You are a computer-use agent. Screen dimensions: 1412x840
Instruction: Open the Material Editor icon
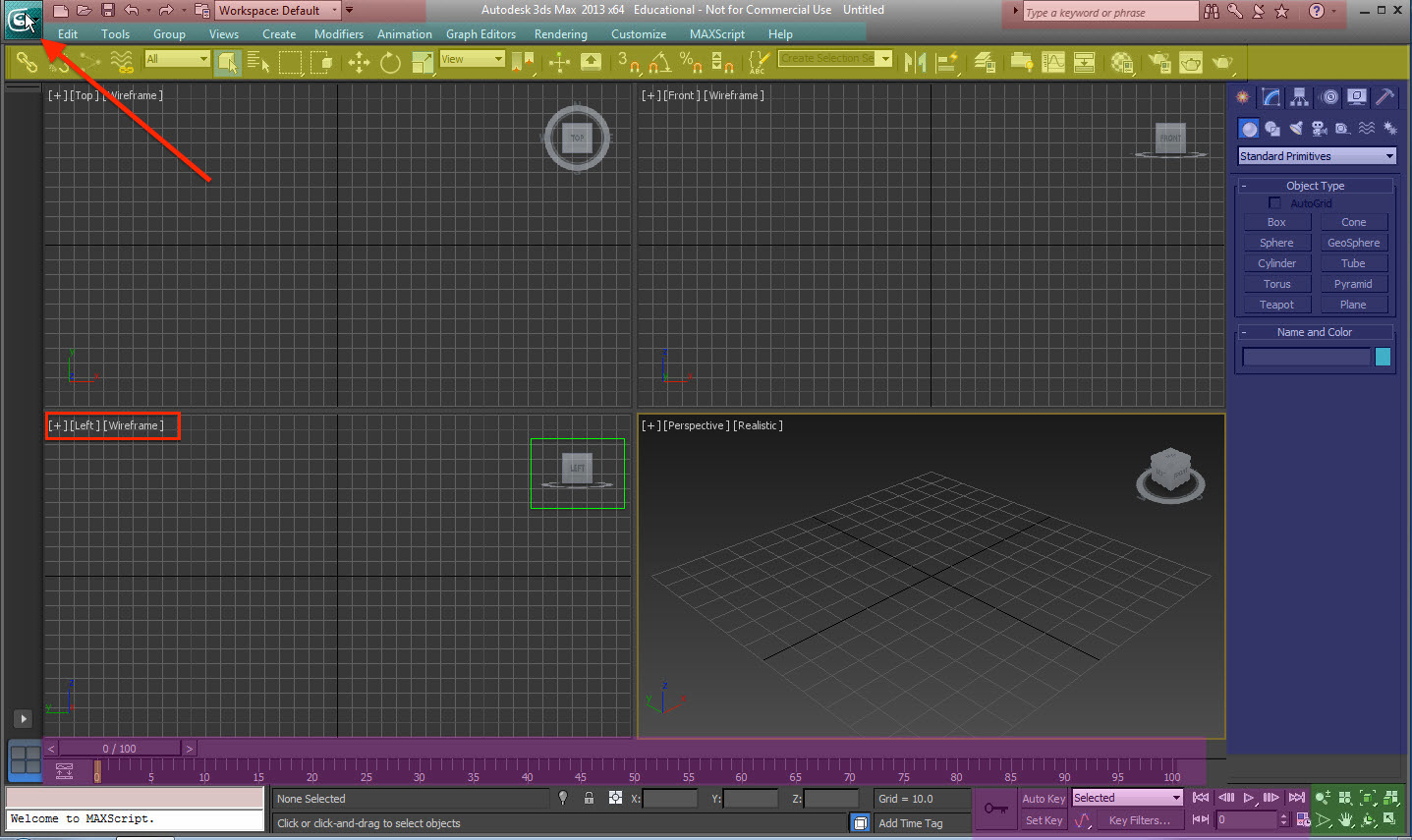coord(1122,63)
